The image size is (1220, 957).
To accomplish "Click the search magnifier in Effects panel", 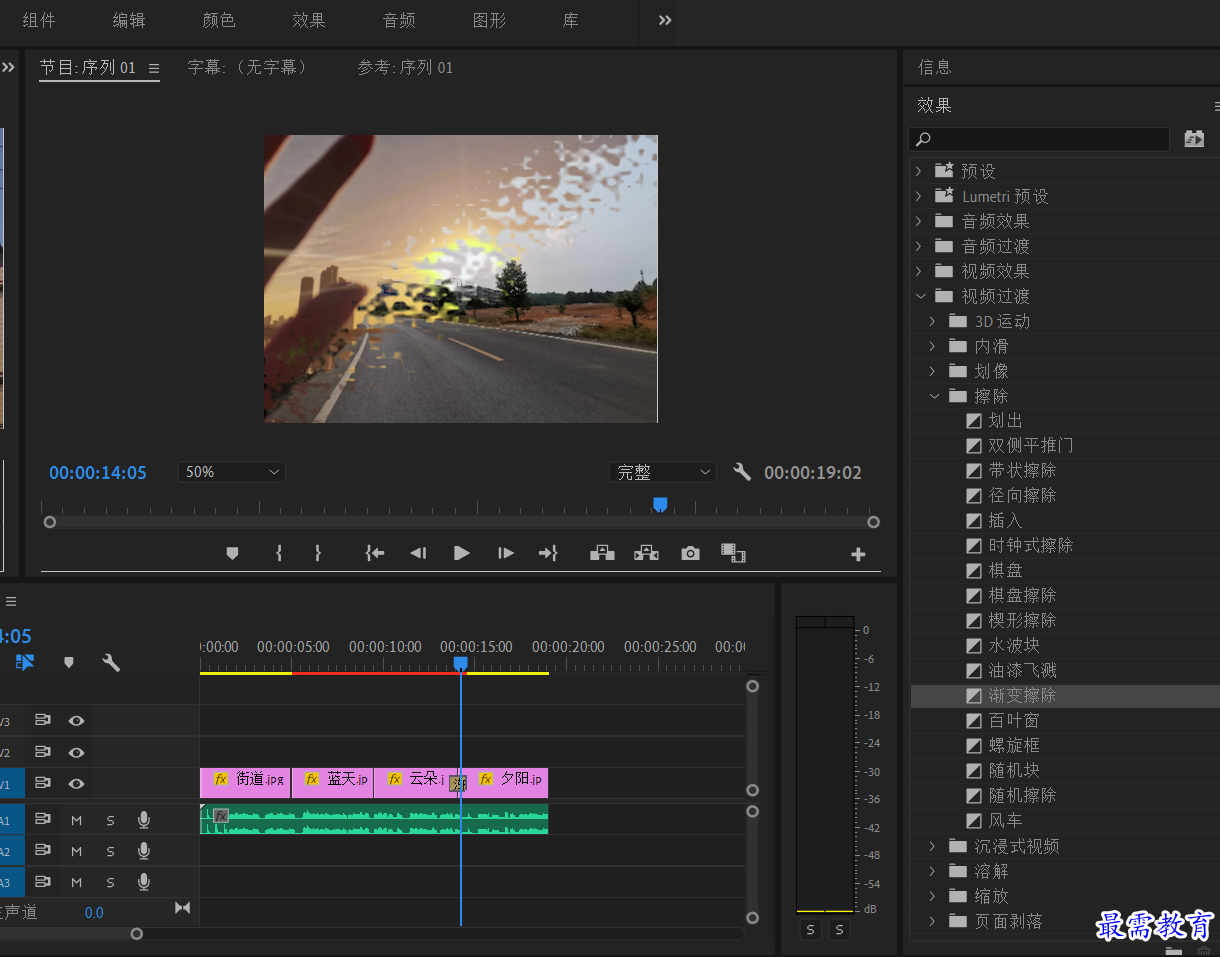I will pyautogui.click(x=924, y=139).
